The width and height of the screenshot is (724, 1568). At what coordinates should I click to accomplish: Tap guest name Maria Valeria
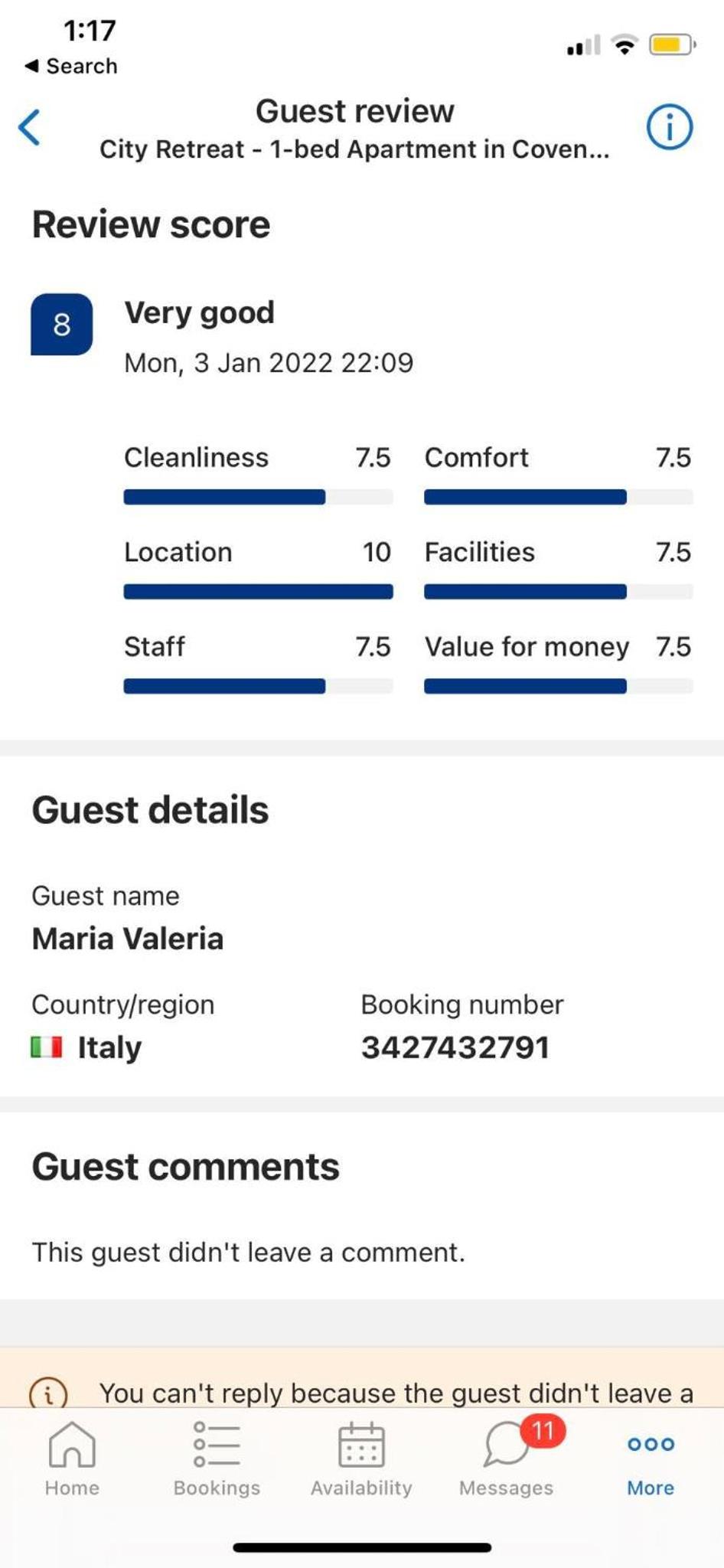(x=128, y=939)
